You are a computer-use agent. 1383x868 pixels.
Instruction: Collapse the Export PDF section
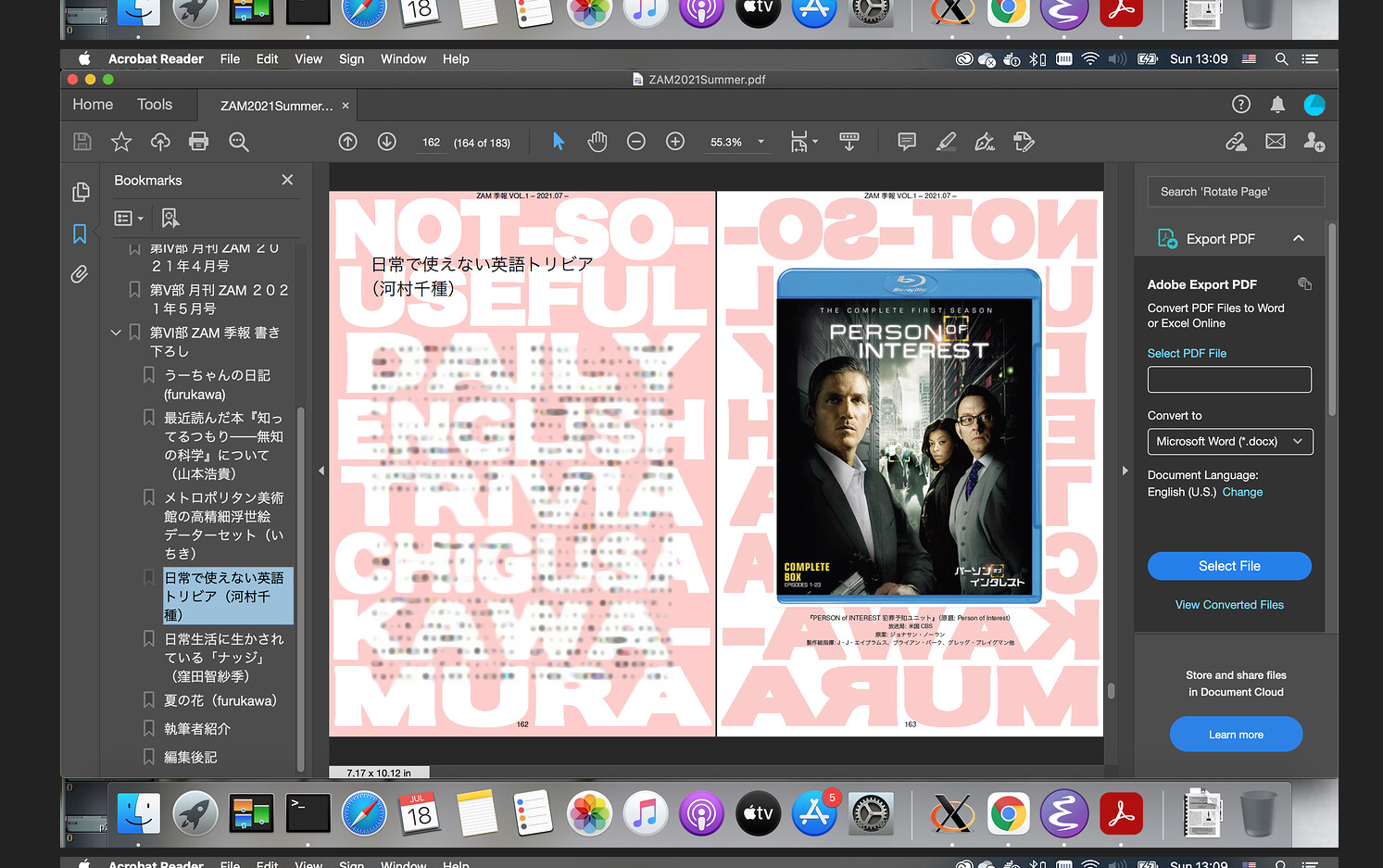click(x=1299, y=238)
